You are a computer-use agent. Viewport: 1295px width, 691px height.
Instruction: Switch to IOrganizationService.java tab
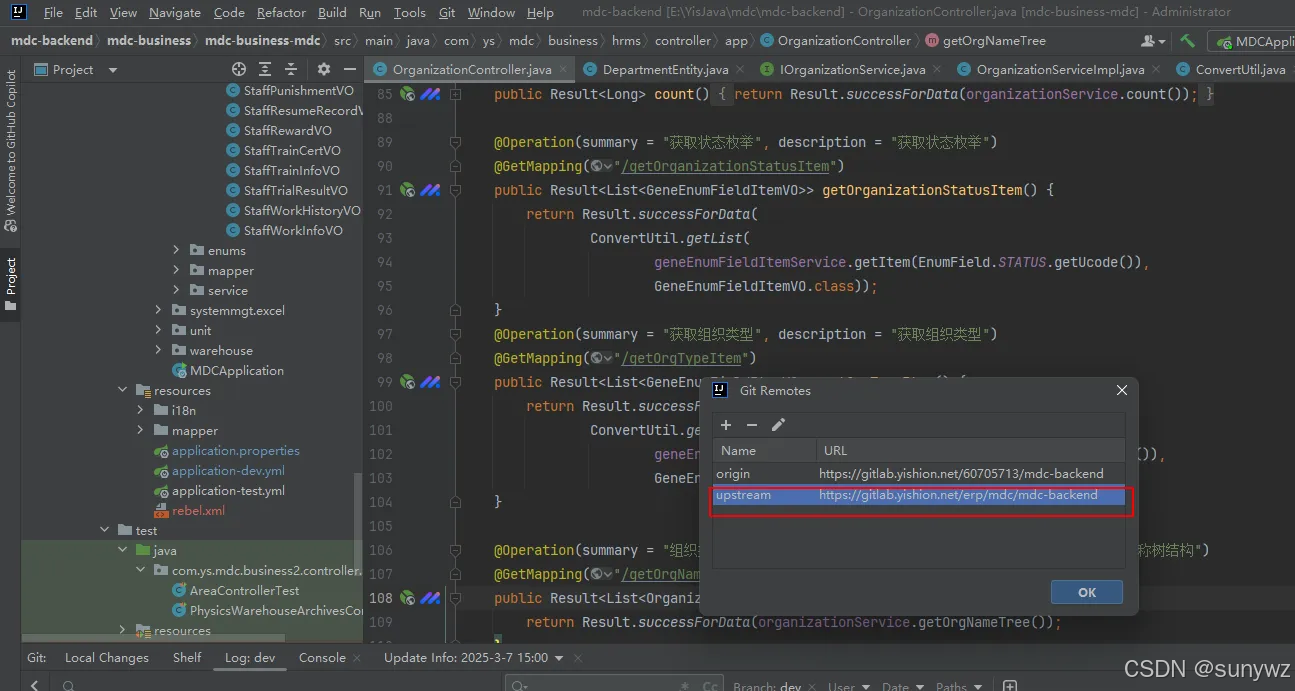(852, 70)
